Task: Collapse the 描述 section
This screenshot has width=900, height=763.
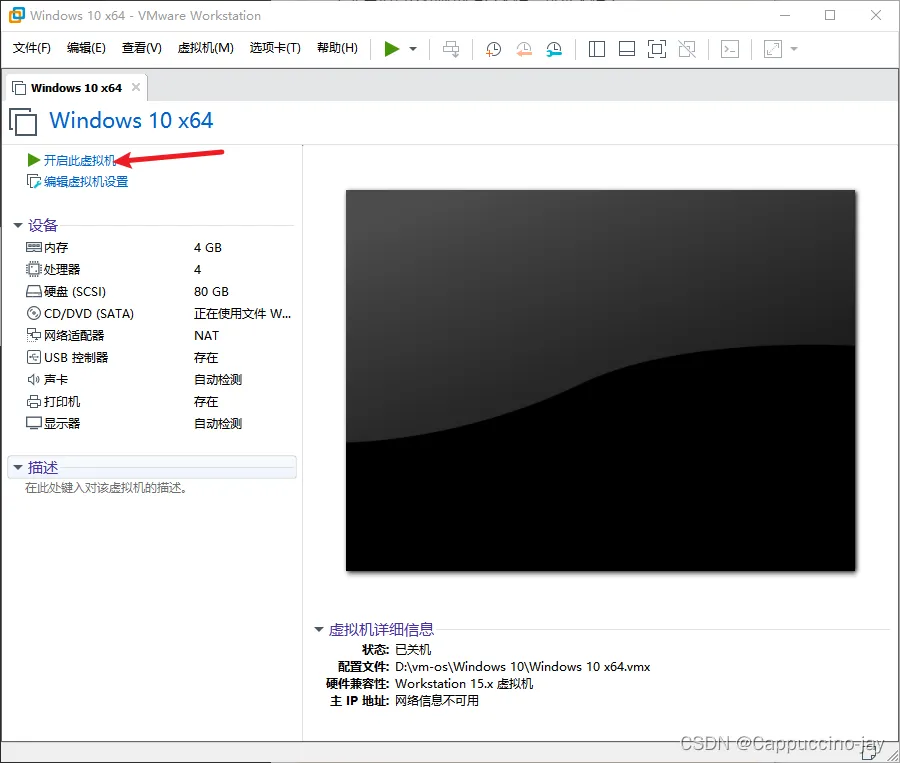Action: pyautogui.click(x=18, y=467)
